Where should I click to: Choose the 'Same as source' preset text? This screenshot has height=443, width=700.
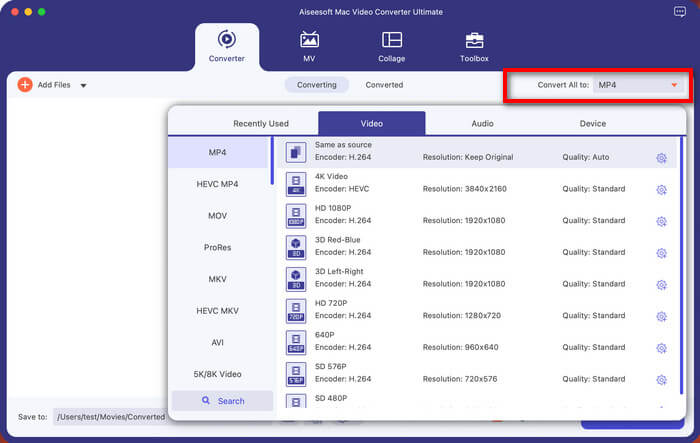click(343, 145)
